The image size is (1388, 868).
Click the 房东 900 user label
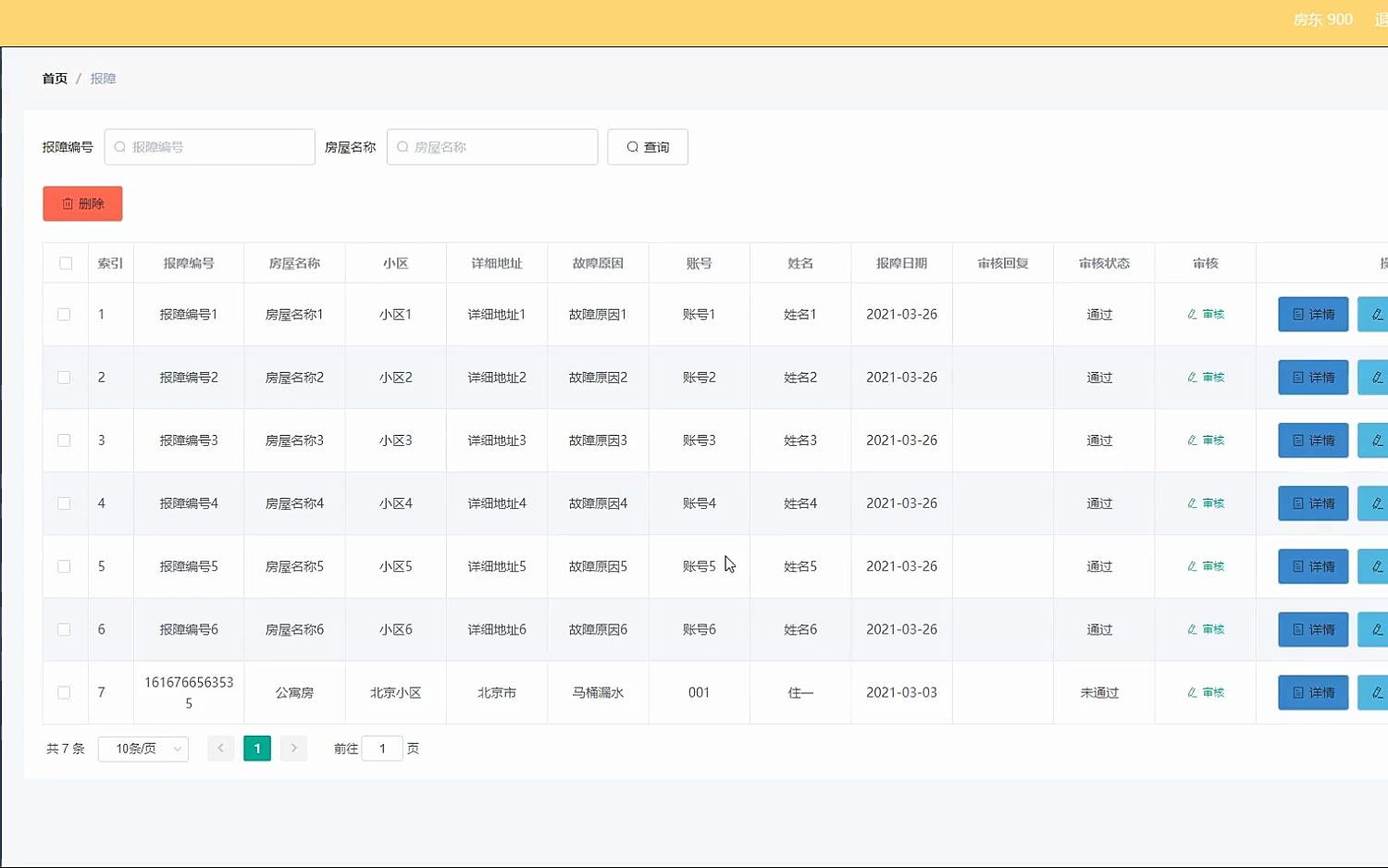click(1322, 19)
